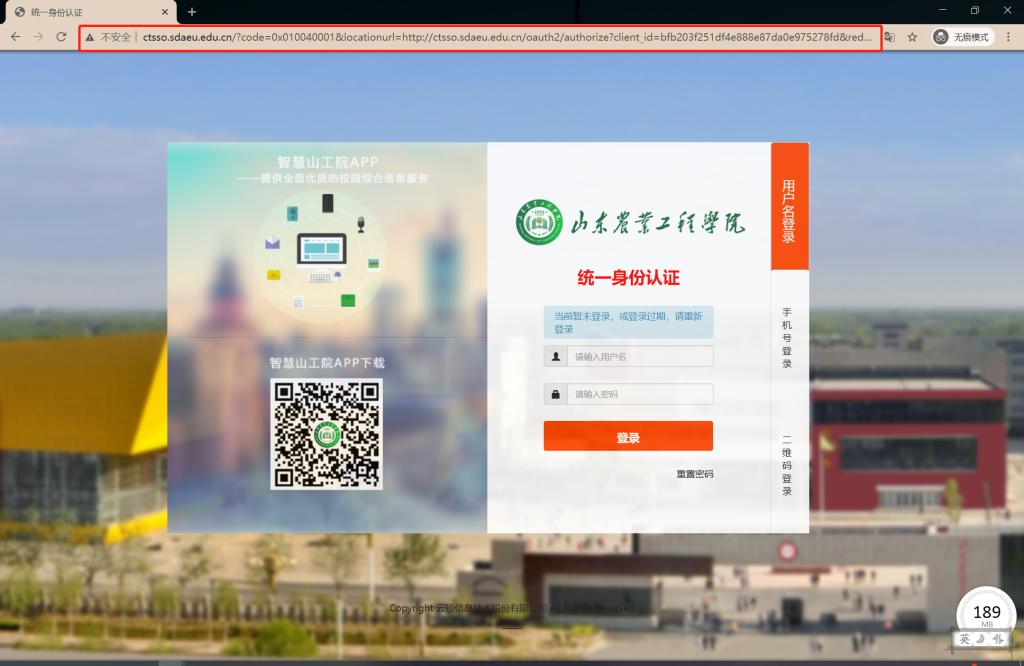Image resolution: width=1024 pixels, height=666 pixels.
Task: Toggle the moon icon on IME bar
Action: [x=981, y=639]
